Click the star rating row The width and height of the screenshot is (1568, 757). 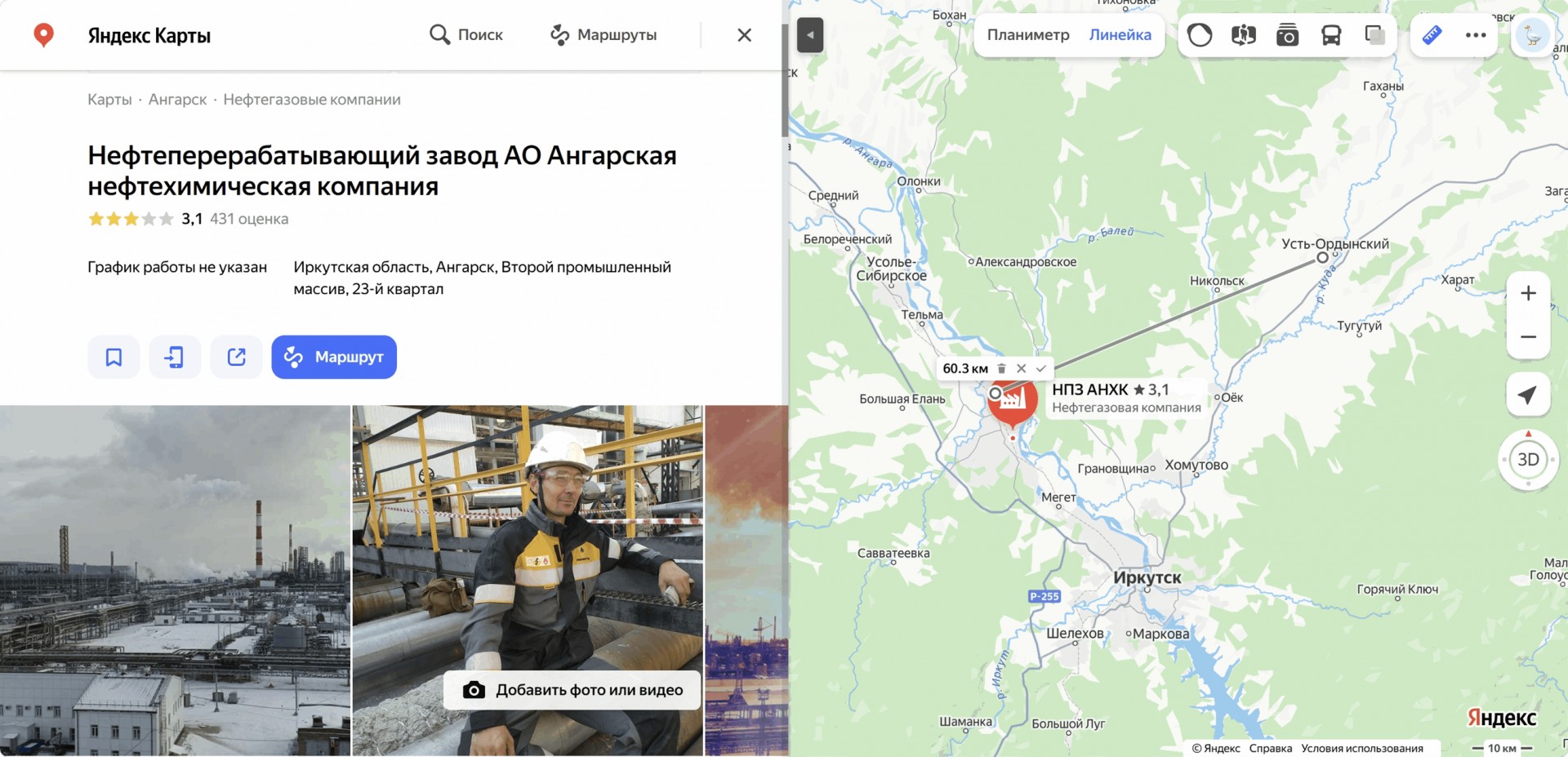click(x=131, y=219)
